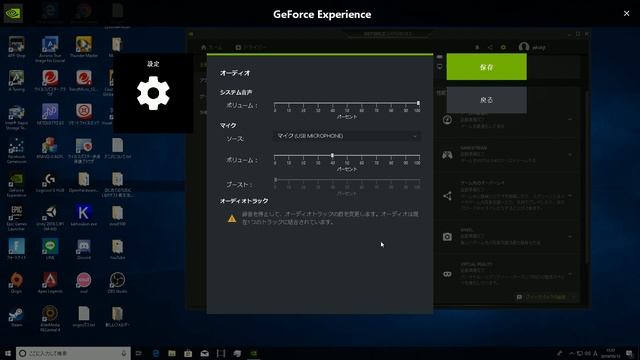Screen dimensions: 640x360
Task: Open Microsoft Edge from the taskbar
Action: (156, 353)
